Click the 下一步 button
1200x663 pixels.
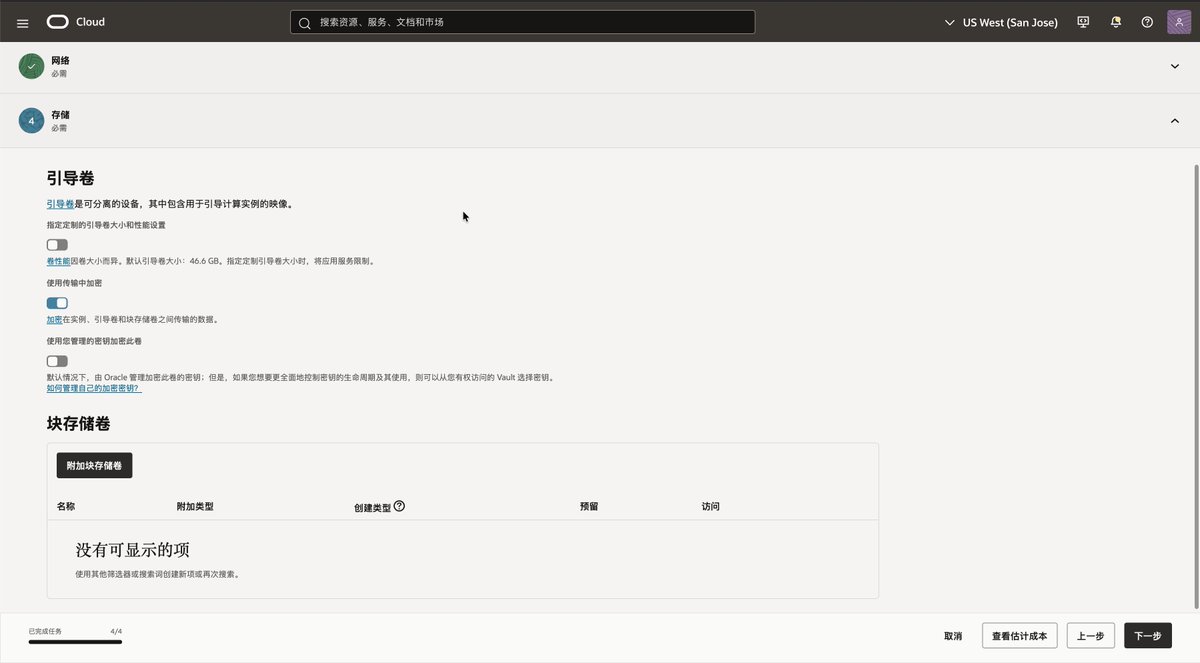point(1148,636)
